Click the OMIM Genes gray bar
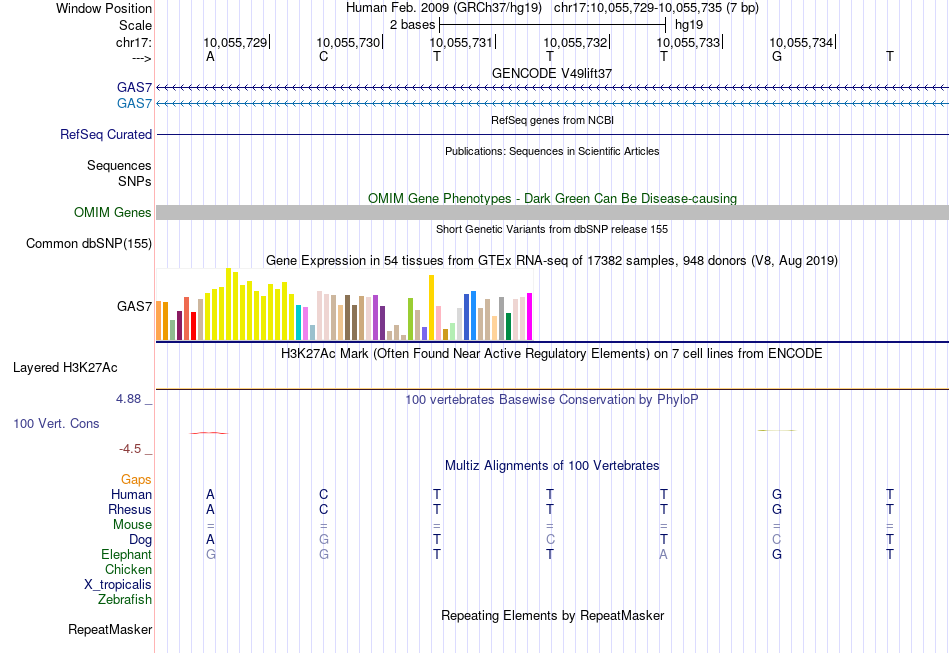The image size is (950, 653). click(x=552, y=212)
